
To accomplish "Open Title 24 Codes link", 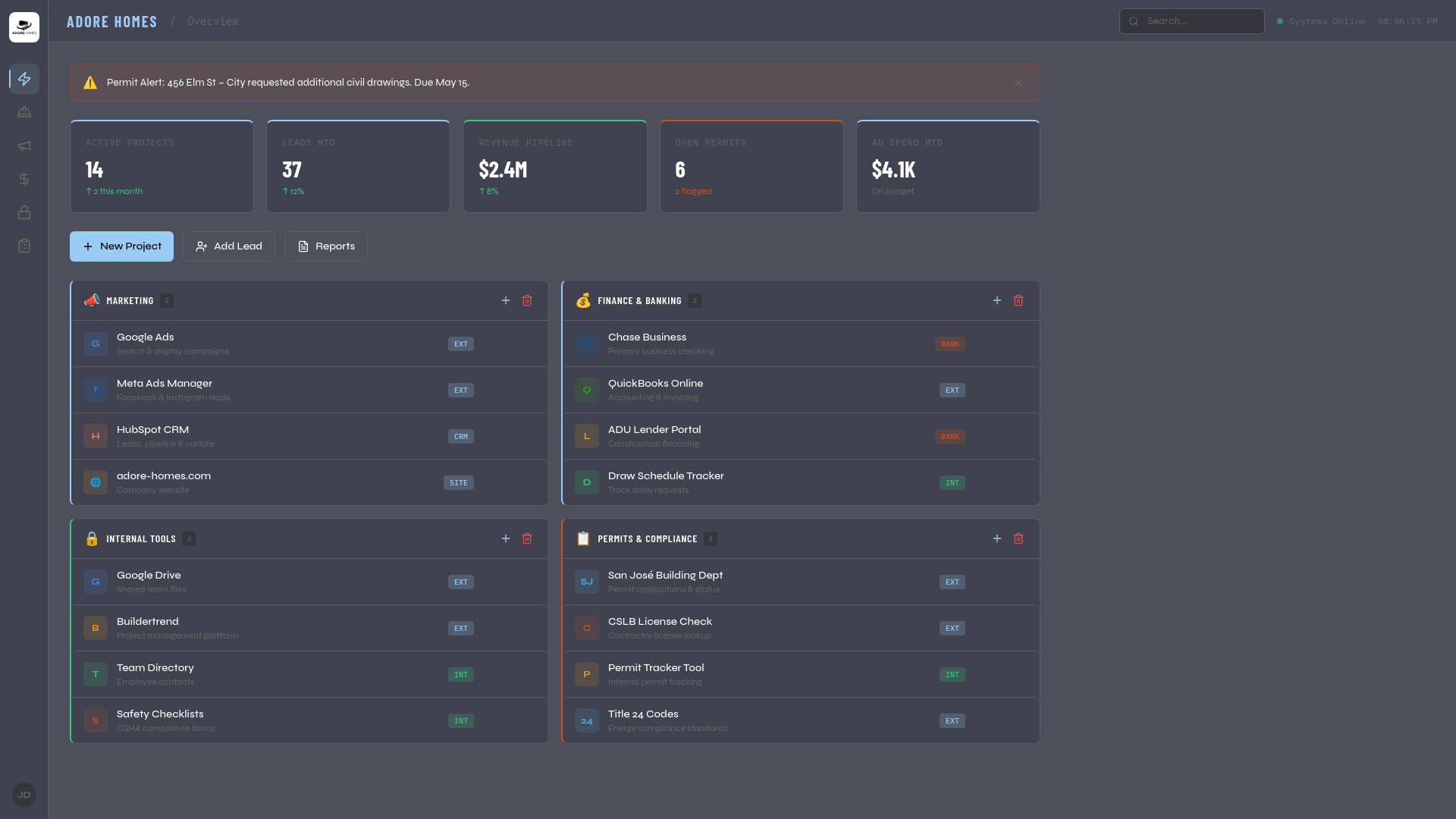I will tap(801, 720).
